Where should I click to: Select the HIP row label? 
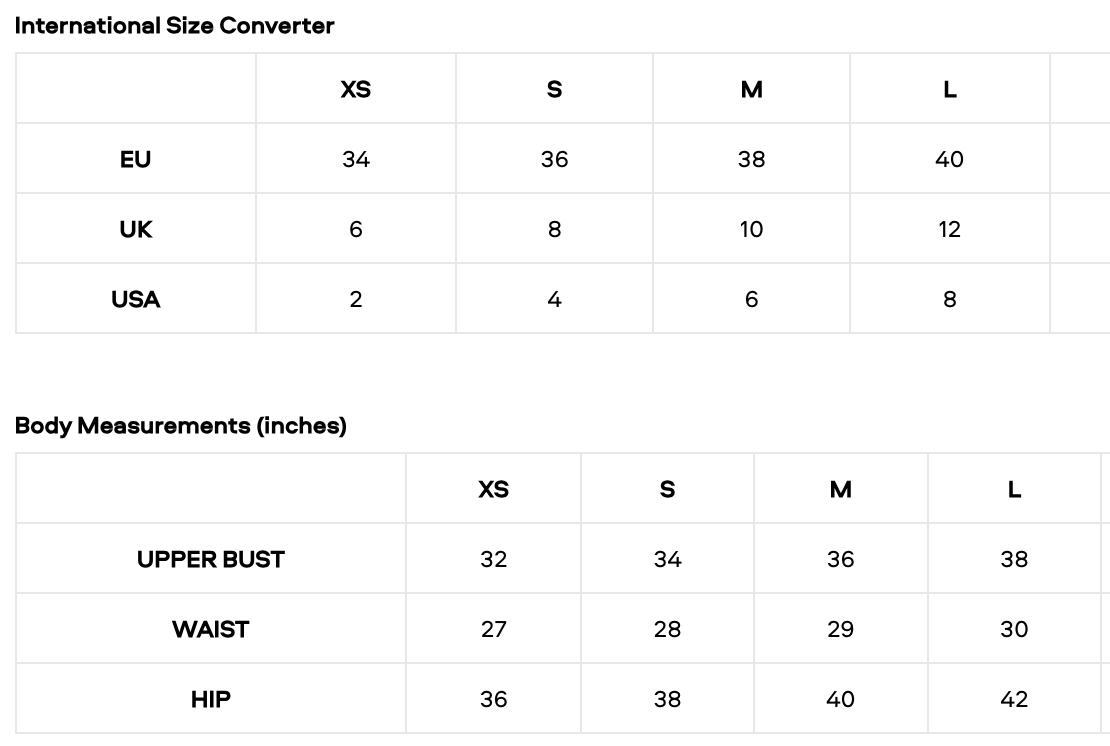pos(211,699)
